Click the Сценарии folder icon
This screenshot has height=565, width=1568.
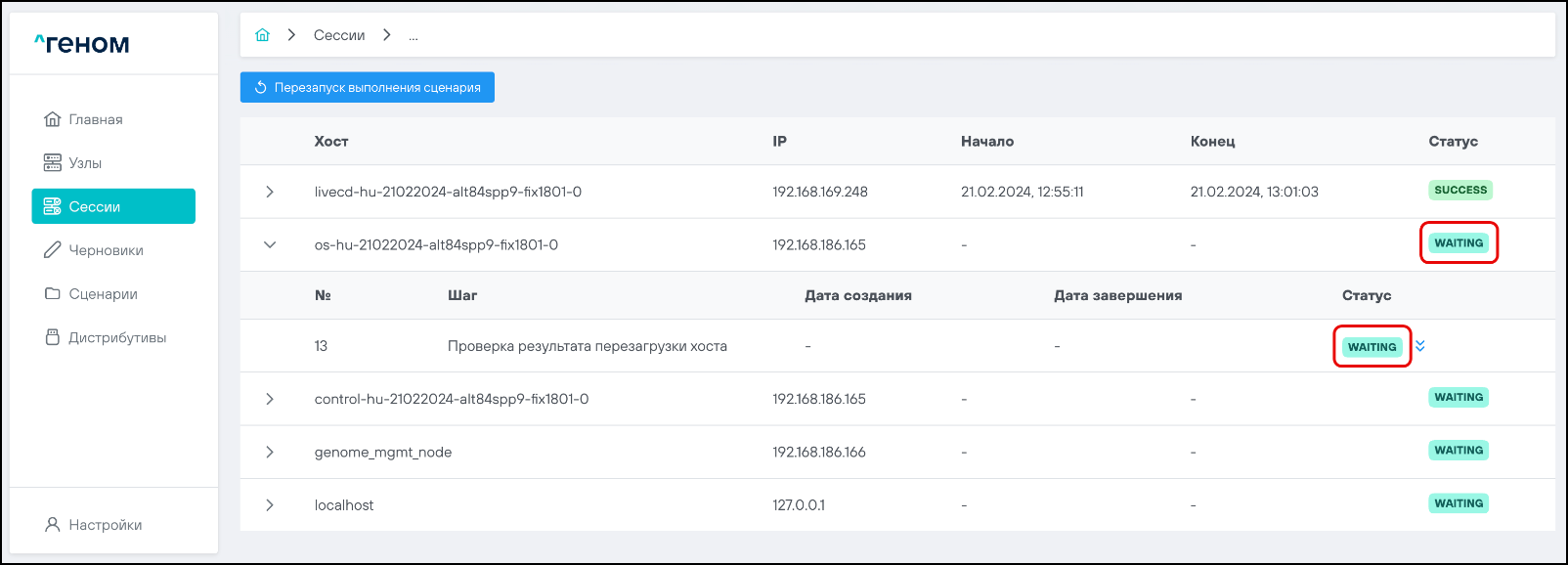click(x=53, y=293)
